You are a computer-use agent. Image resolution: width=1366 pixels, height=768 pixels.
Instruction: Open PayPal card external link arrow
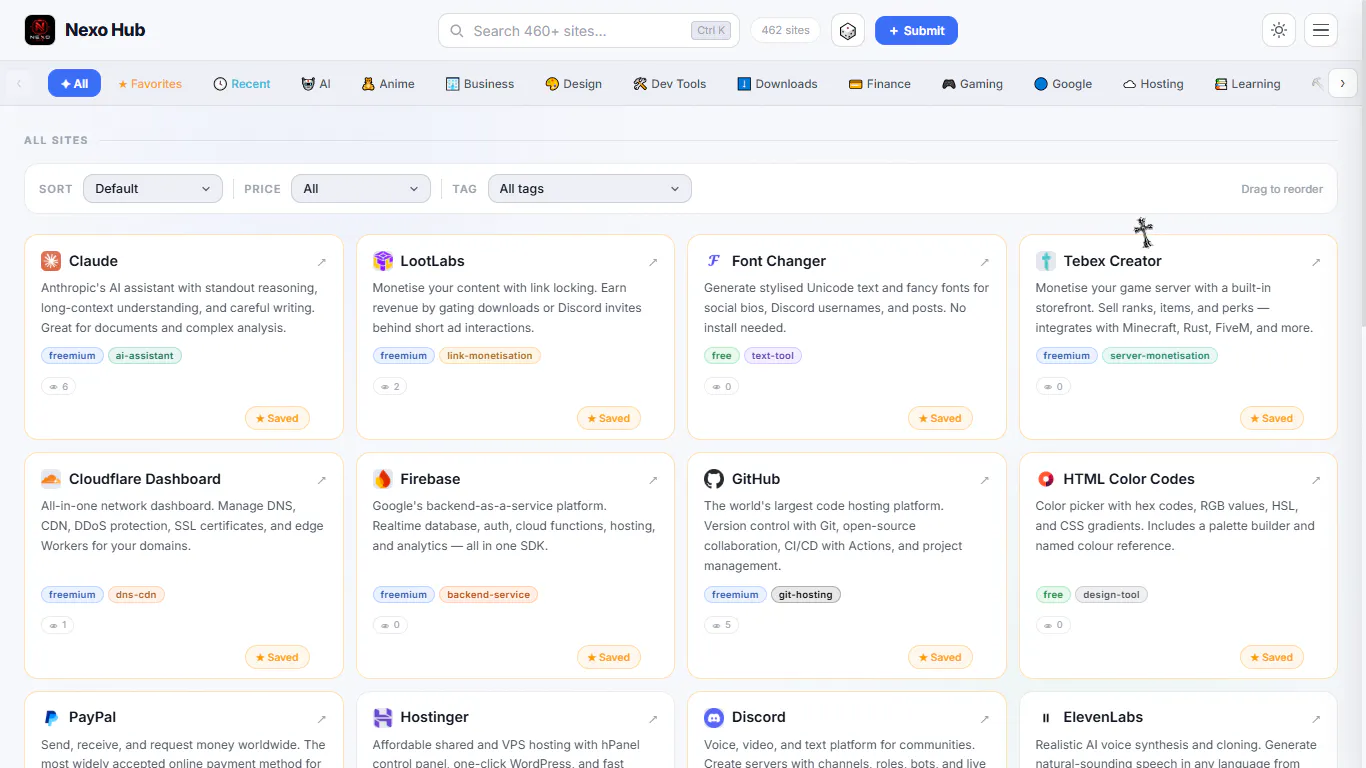[x=322, y=718]
